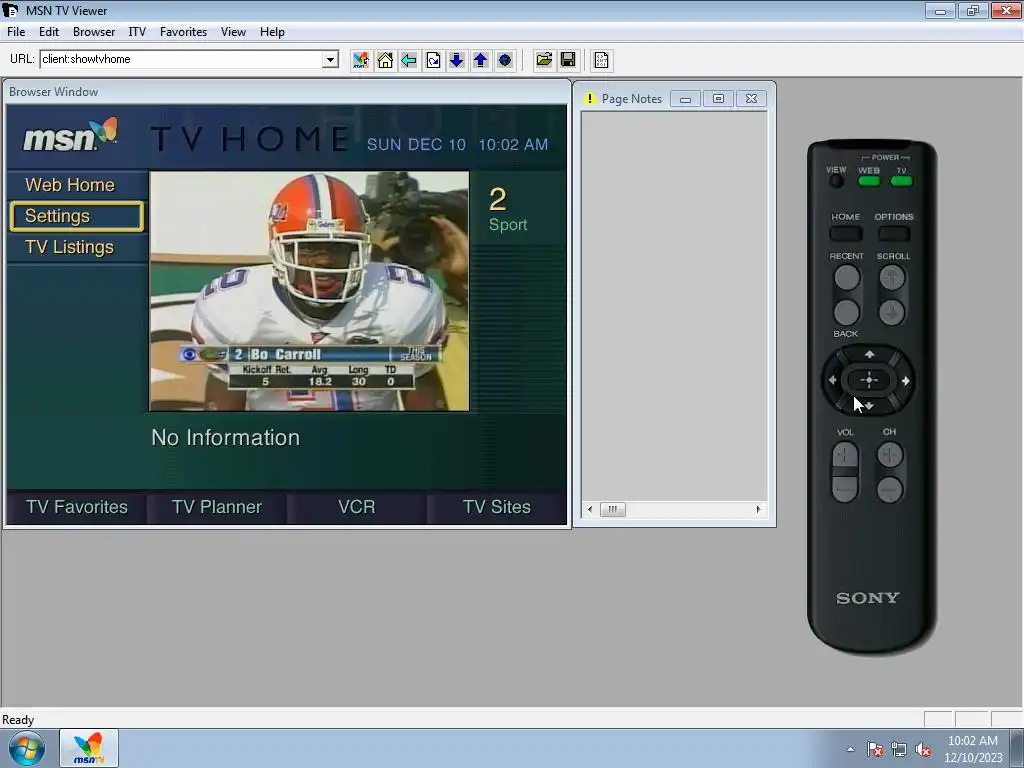Open the URL dropdown arrow

point(330,59)
